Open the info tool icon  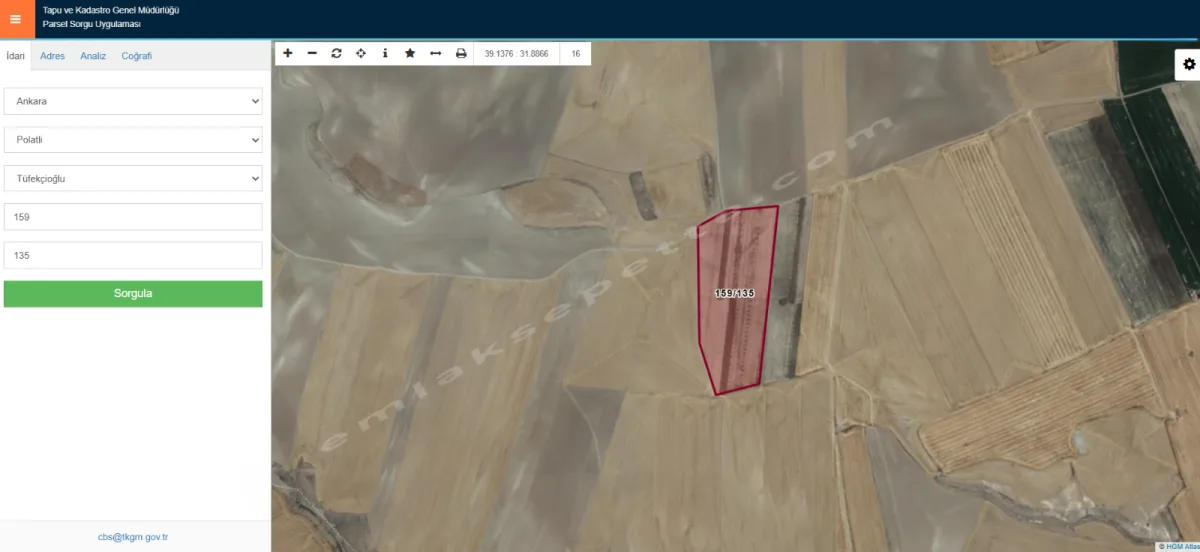click(385, 53)
